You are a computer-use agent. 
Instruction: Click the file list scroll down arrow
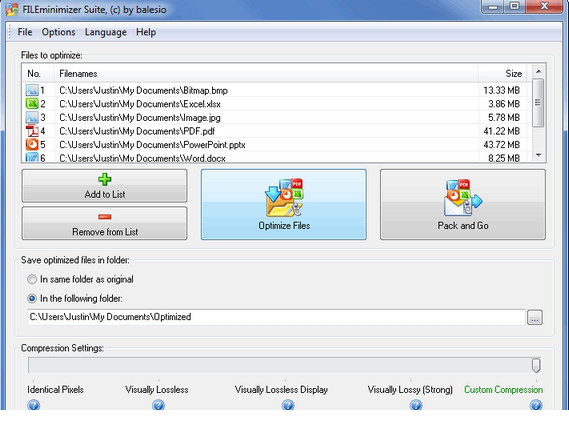coord(539,155)
